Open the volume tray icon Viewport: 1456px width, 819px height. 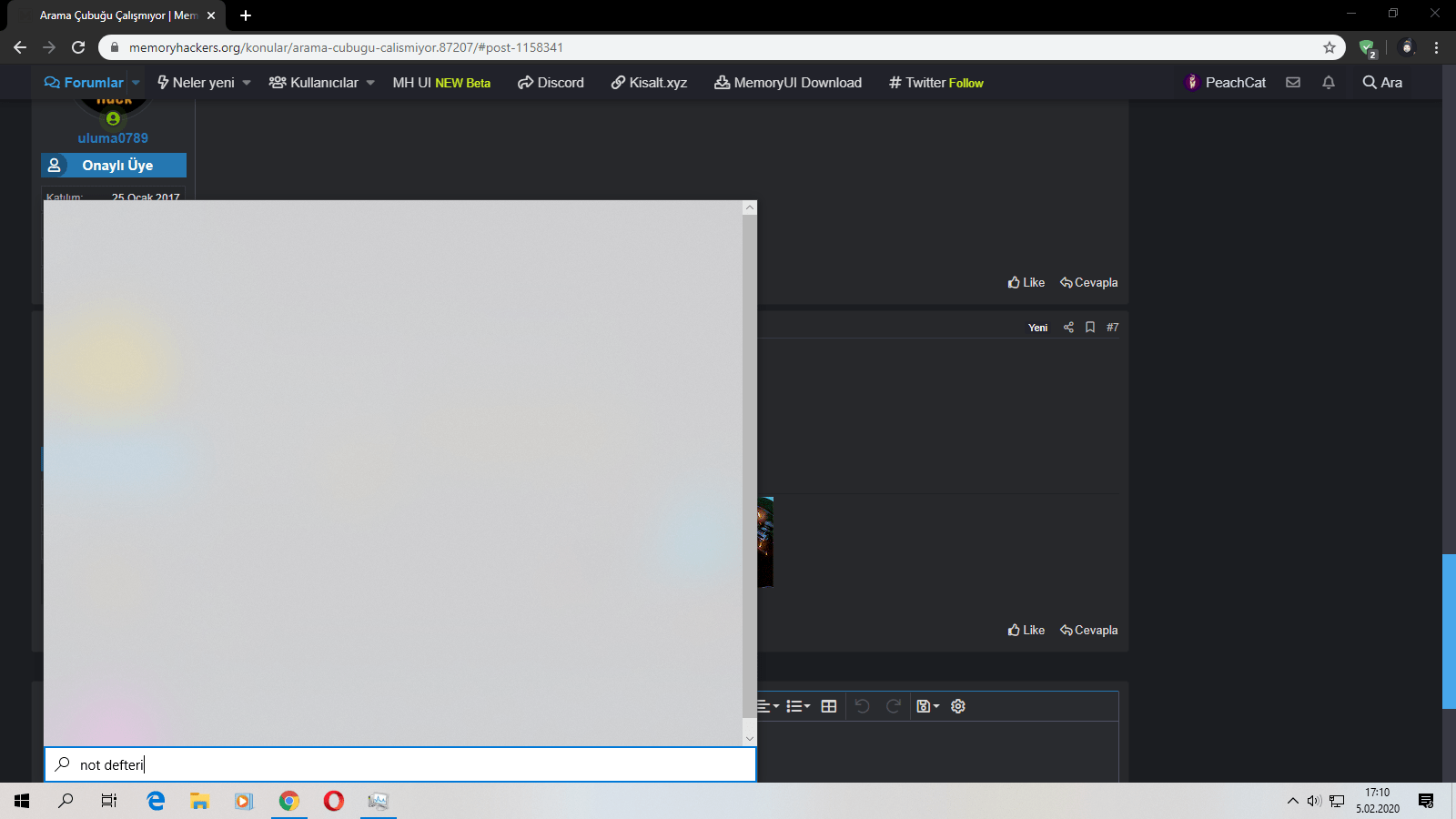click(x=1314, y=801)
